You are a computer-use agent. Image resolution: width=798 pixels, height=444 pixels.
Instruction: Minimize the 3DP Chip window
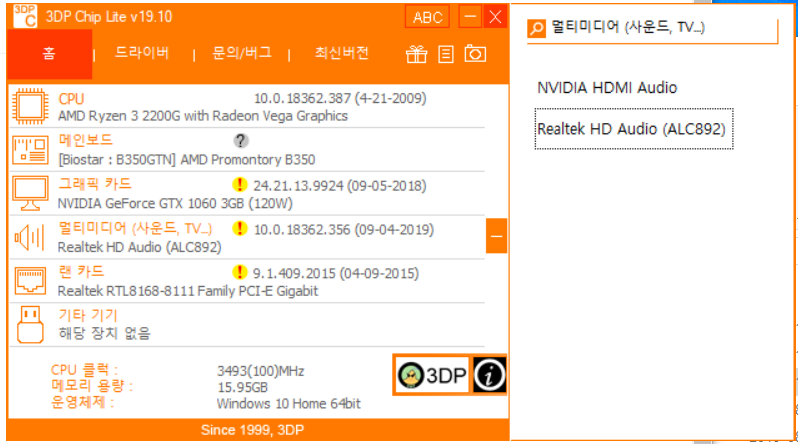(x=470, y=17)
